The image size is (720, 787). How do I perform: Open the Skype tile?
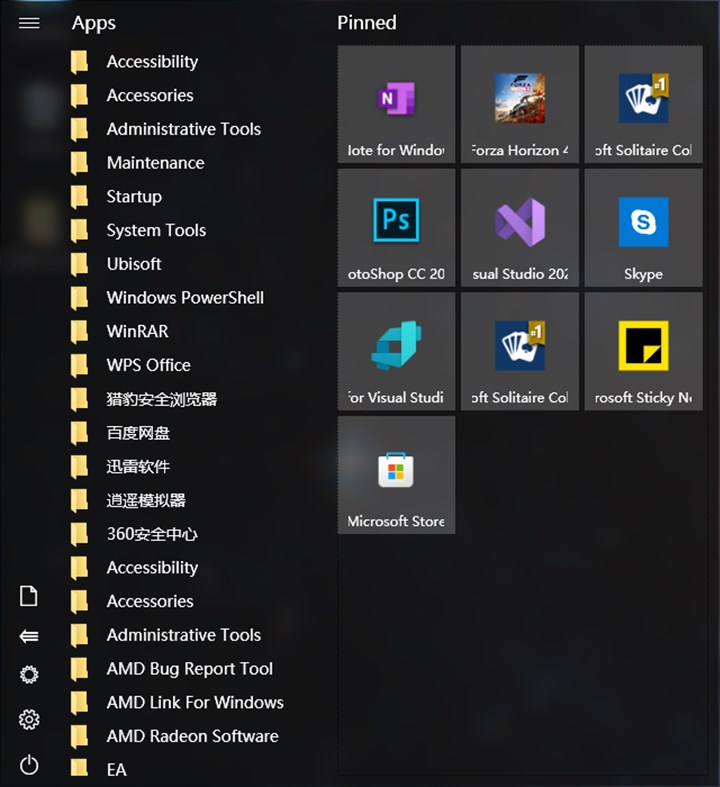click(643, 228)
